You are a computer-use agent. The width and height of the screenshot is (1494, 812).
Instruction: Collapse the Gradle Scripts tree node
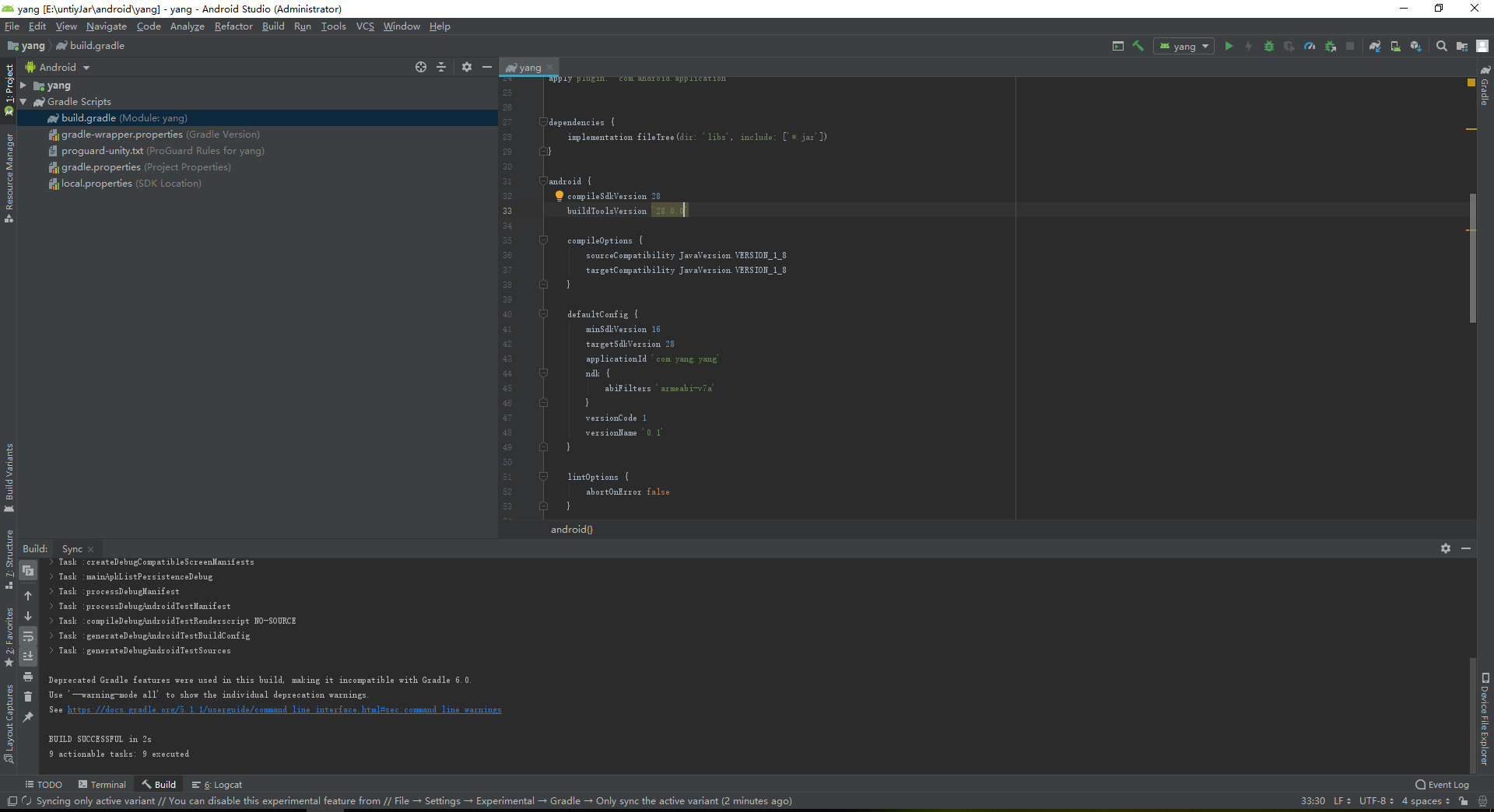(23, 102)
